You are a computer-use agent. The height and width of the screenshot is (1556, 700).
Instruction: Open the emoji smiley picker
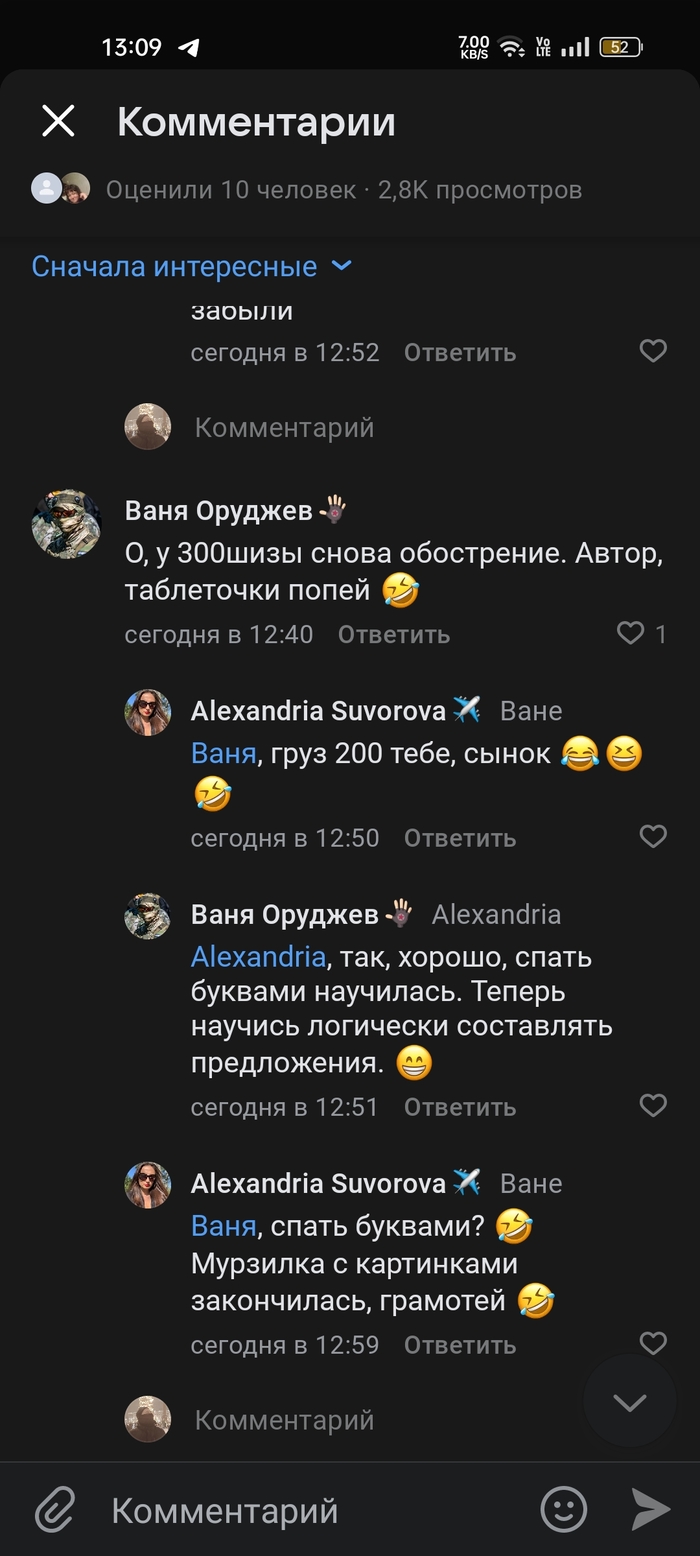[x=563, y=1510]
